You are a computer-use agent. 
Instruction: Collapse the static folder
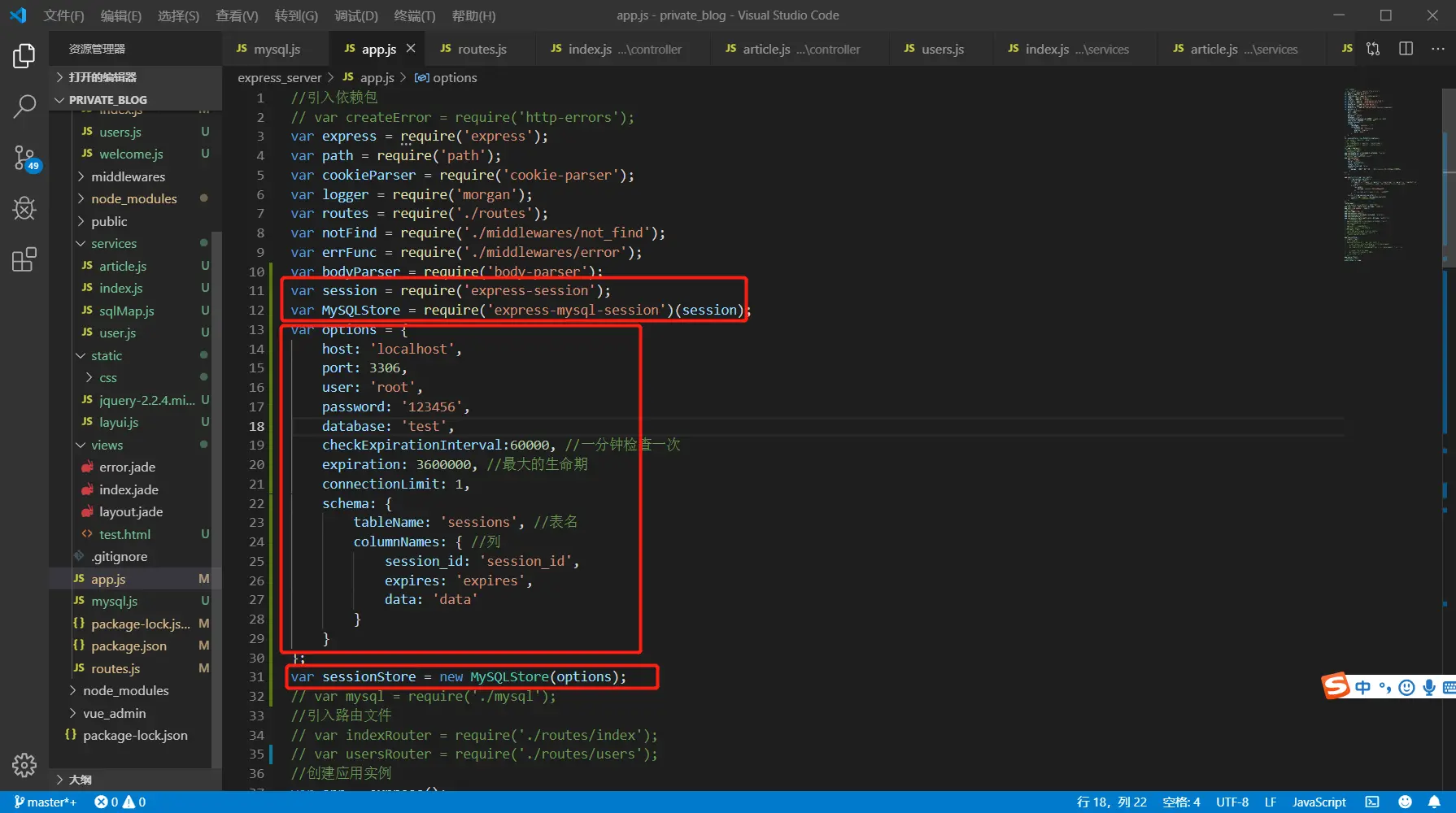(107, 356)
